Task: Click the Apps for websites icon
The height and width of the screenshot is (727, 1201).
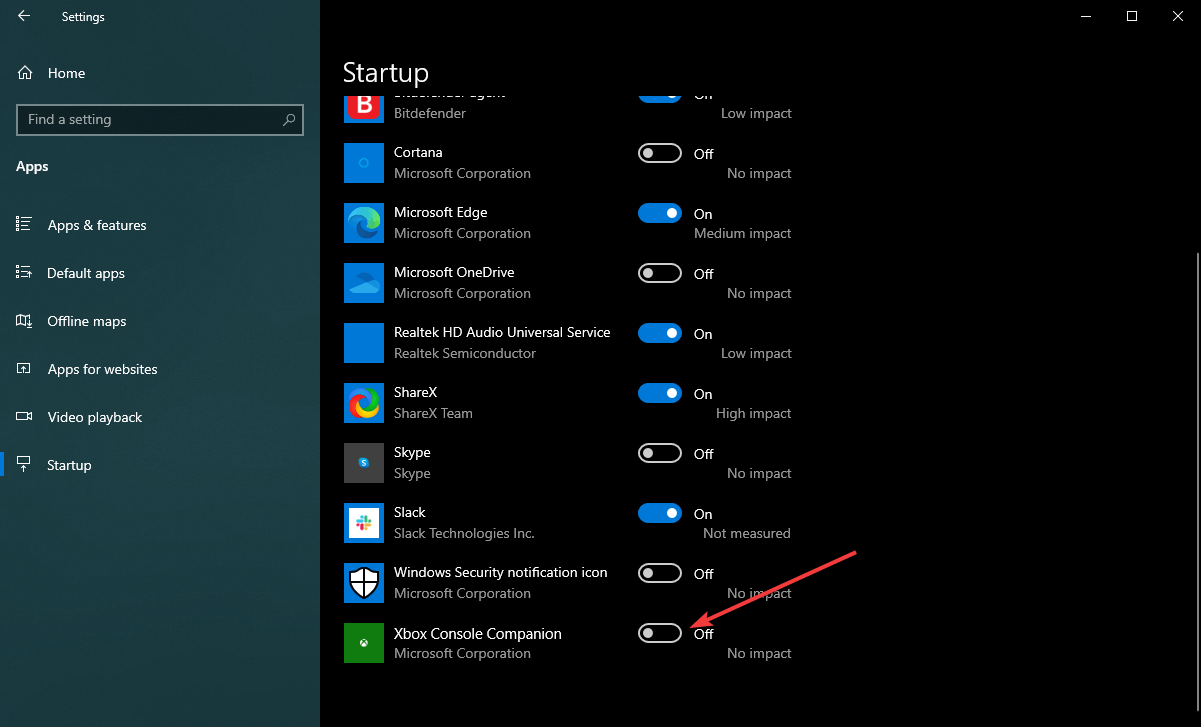Action: (24, 369)
